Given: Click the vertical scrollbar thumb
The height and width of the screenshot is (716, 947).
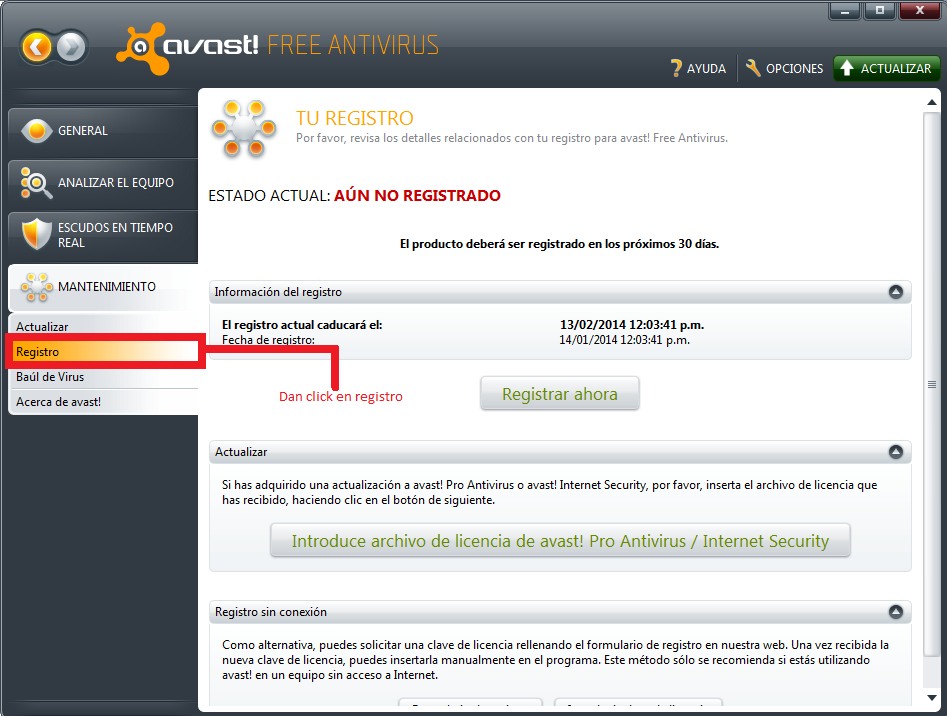Looking at the screenshot, I should [932, 385].
